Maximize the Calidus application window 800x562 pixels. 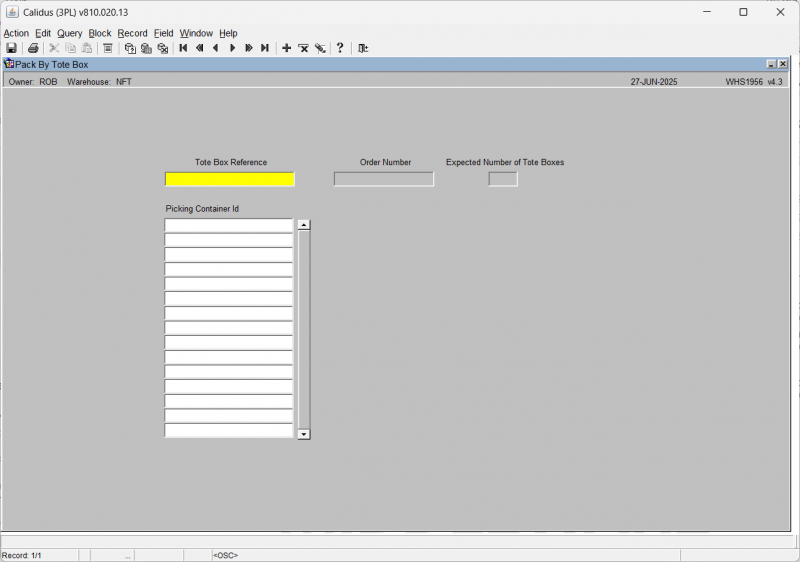[743, 12]
